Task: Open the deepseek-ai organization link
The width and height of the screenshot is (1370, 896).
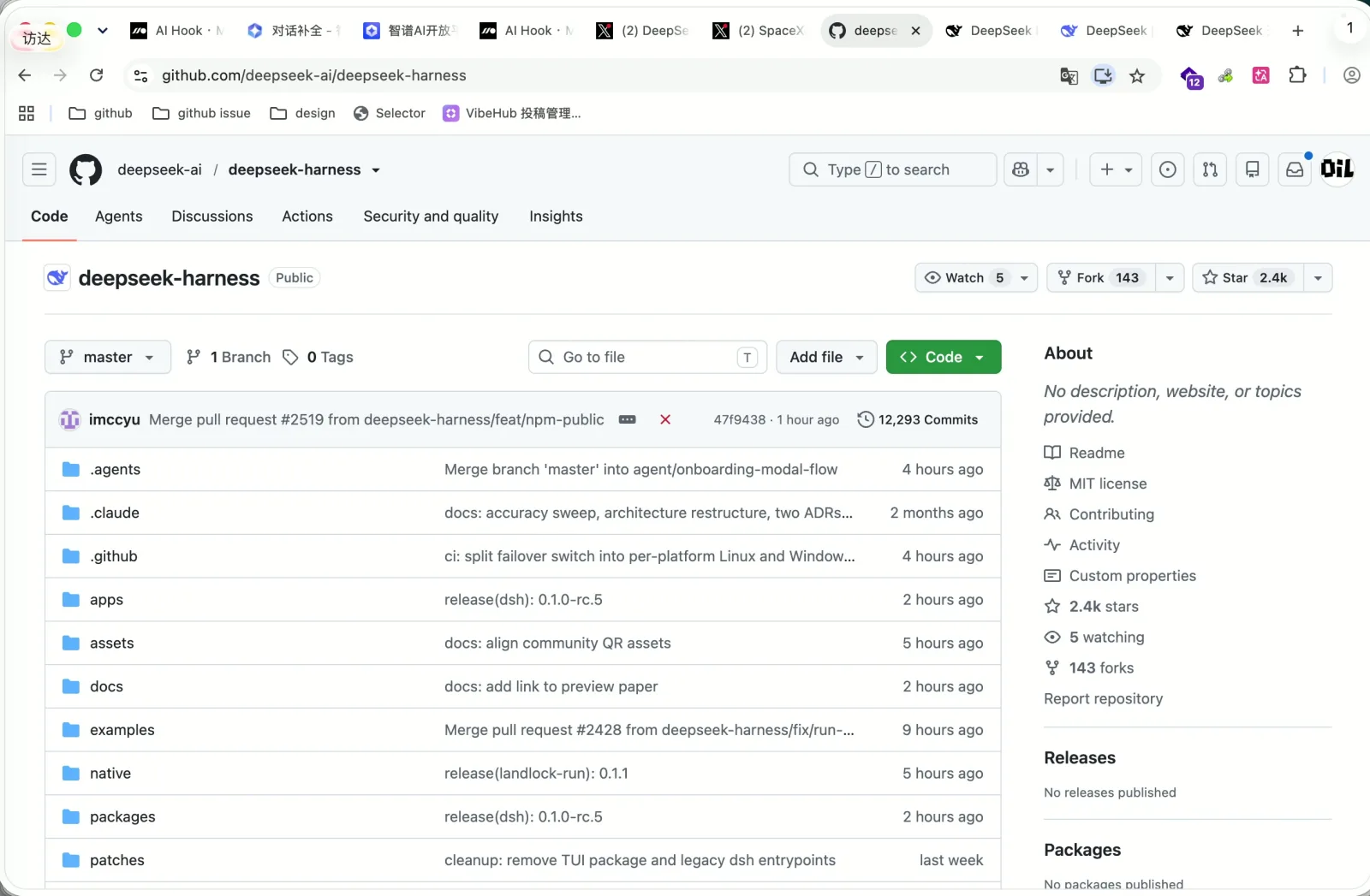Action: point(160,169)
